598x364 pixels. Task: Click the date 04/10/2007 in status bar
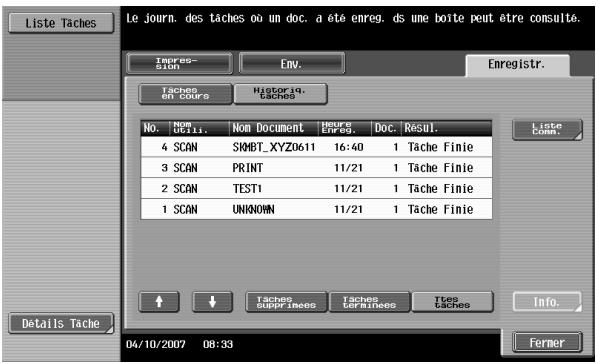(x=156, y=344)
